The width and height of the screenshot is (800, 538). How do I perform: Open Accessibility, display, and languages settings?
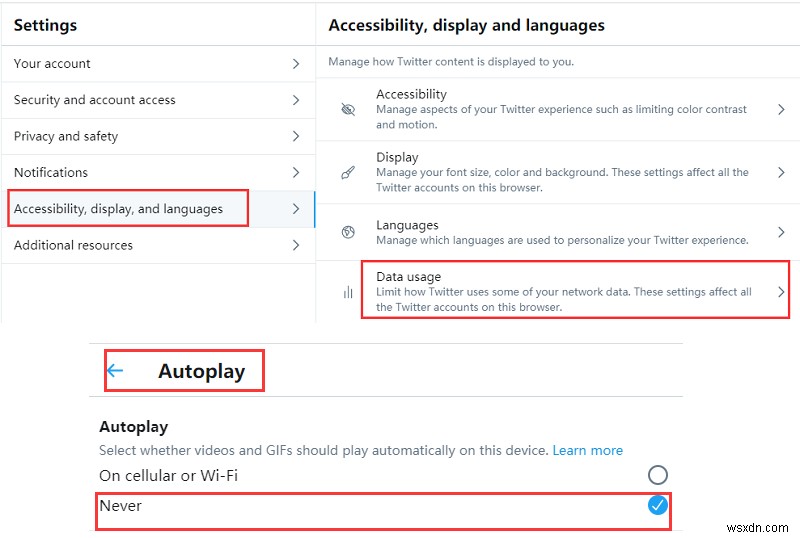118,209
